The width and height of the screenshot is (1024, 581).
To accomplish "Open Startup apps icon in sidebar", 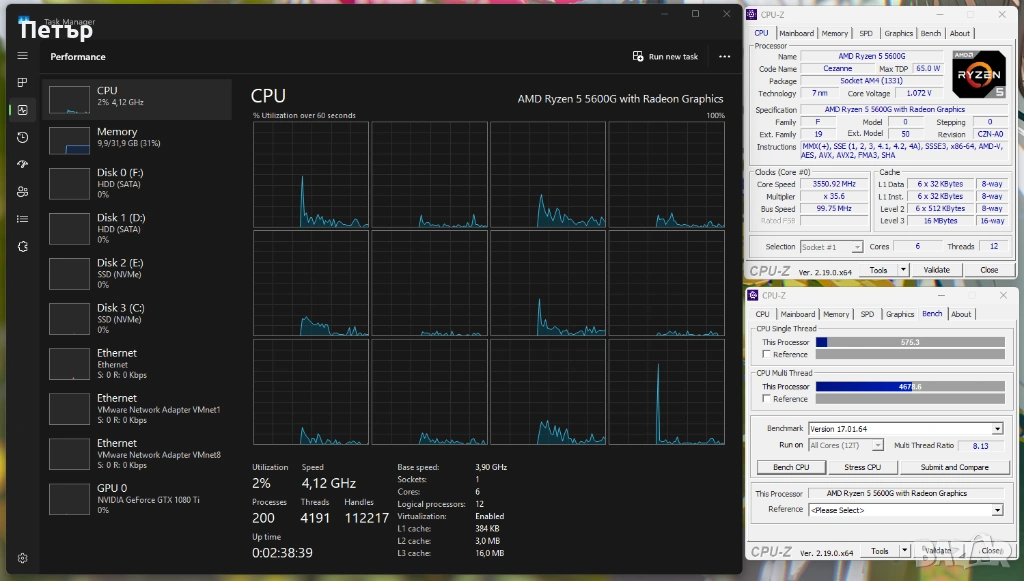I will (x=23, y=164).
